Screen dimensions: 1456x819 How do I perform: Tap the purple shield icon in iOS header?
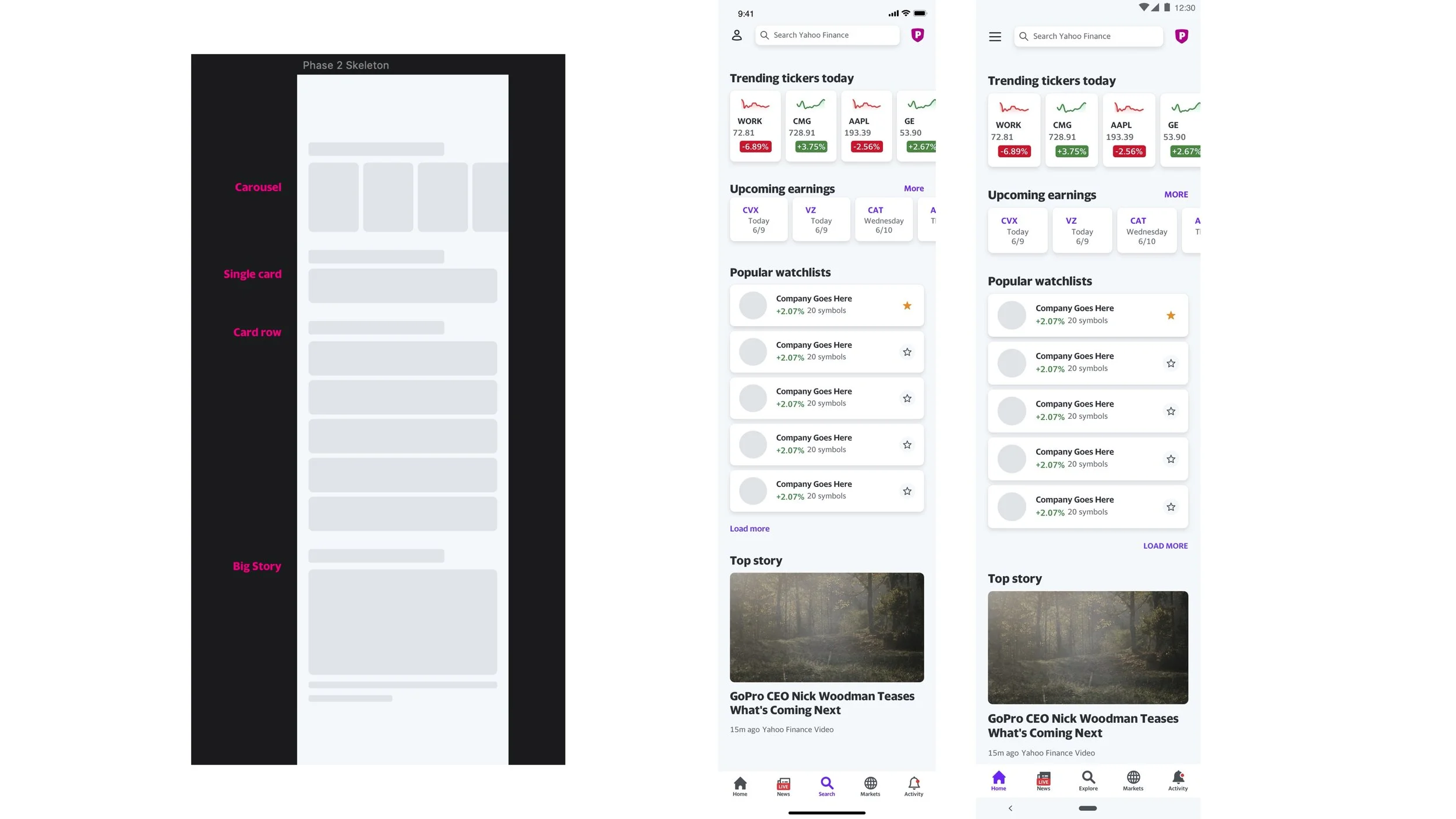click(x=917, y=35)
